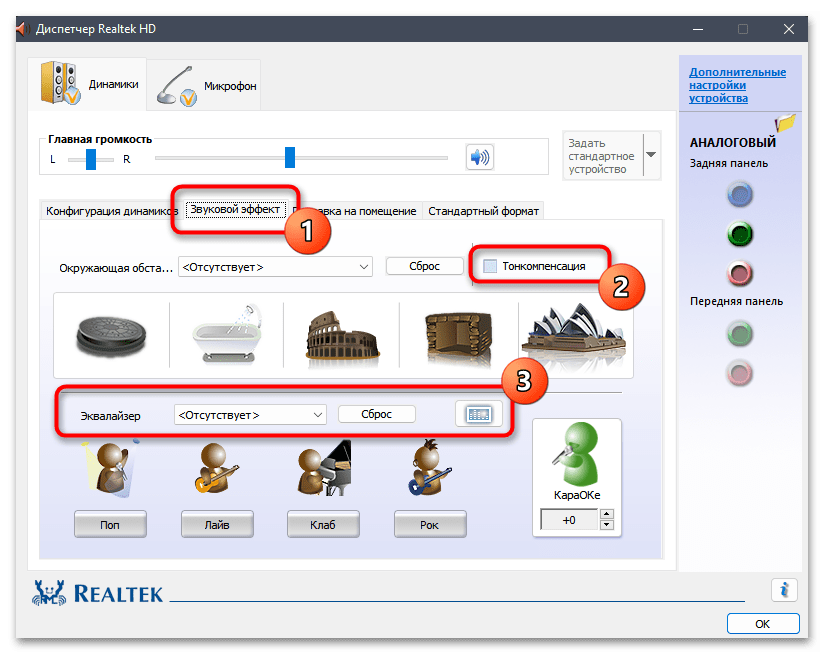The image size is (824, 654).
Task: Open Дополнительные настройки устройства link
Action: click(737, 85)
